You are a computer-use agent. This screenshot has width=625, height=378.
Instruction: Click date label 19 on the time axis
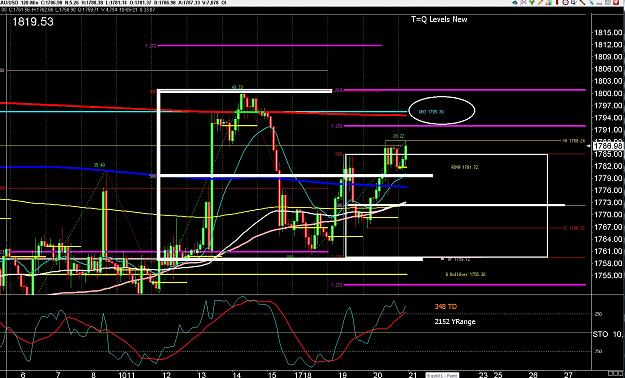[342, 375]
